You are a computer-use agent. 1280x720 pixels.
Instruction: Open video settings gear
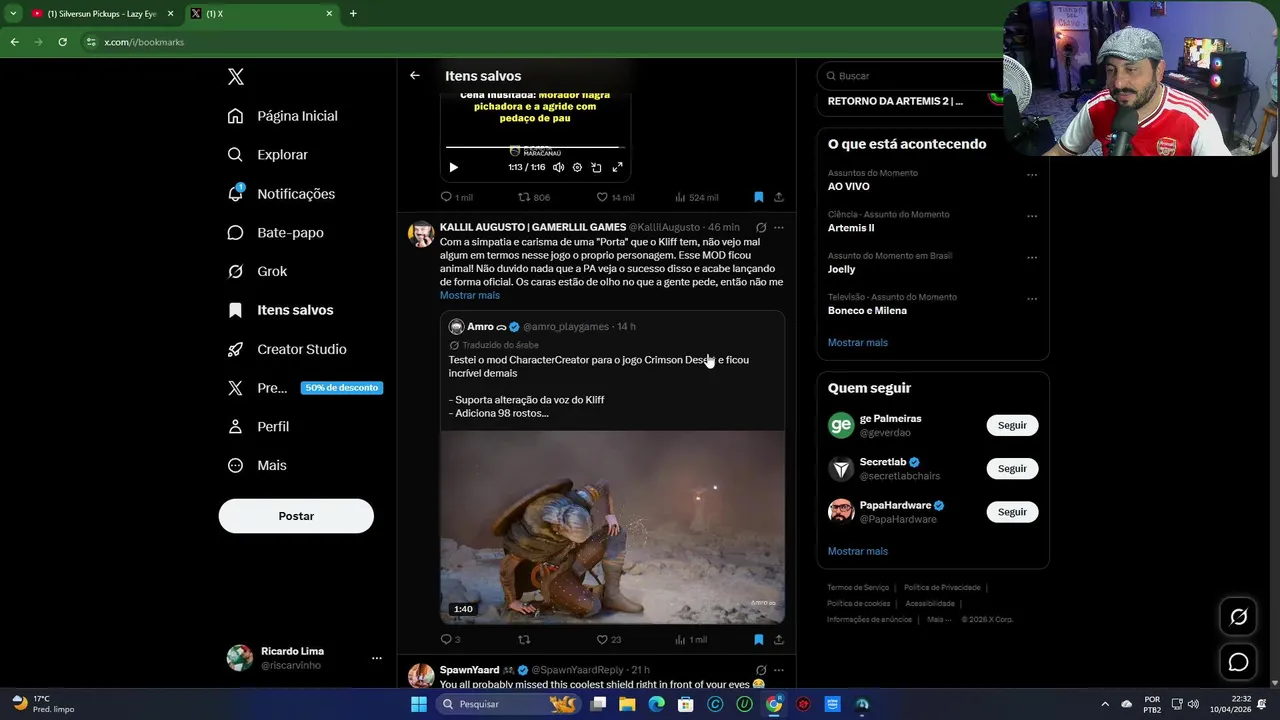577,168
